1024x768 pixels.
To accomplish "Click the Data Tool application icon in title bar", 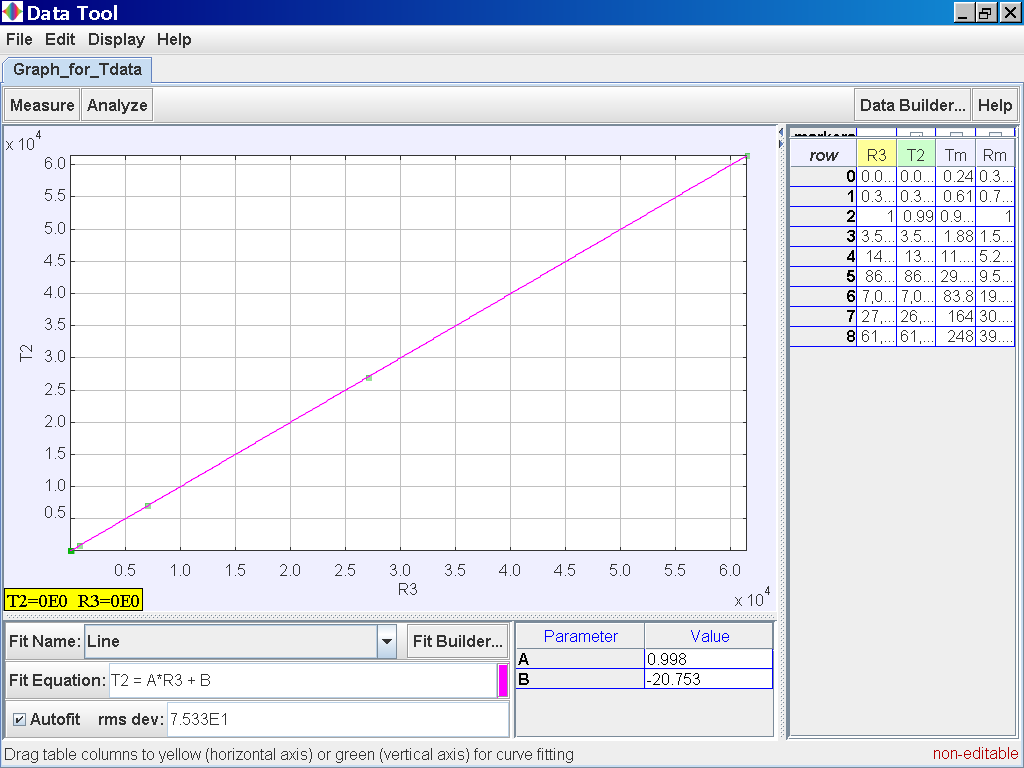I will click(12, 13).
